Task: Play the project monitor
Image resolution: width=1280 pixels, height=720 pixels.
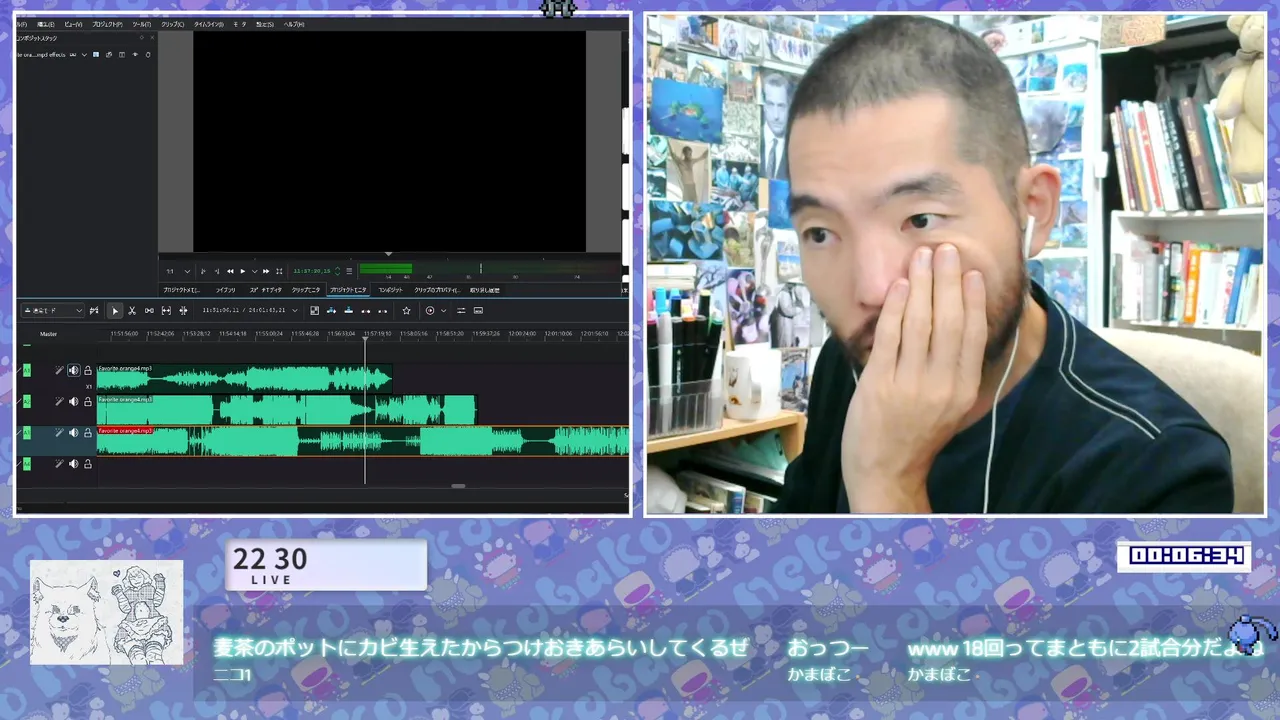Action: (x=243, y=271)
